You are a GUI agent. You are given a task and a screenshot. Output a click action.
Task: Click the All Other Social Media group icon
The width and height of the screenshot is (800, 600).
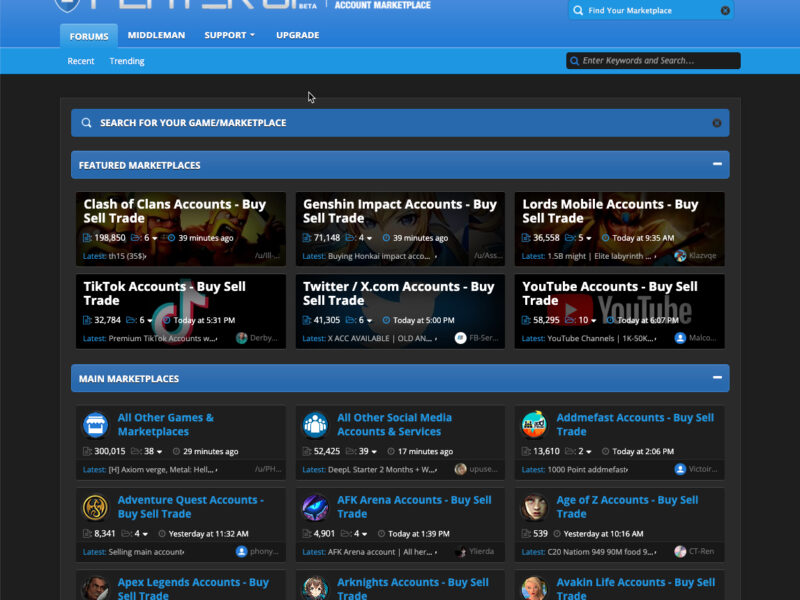point(315,425)
